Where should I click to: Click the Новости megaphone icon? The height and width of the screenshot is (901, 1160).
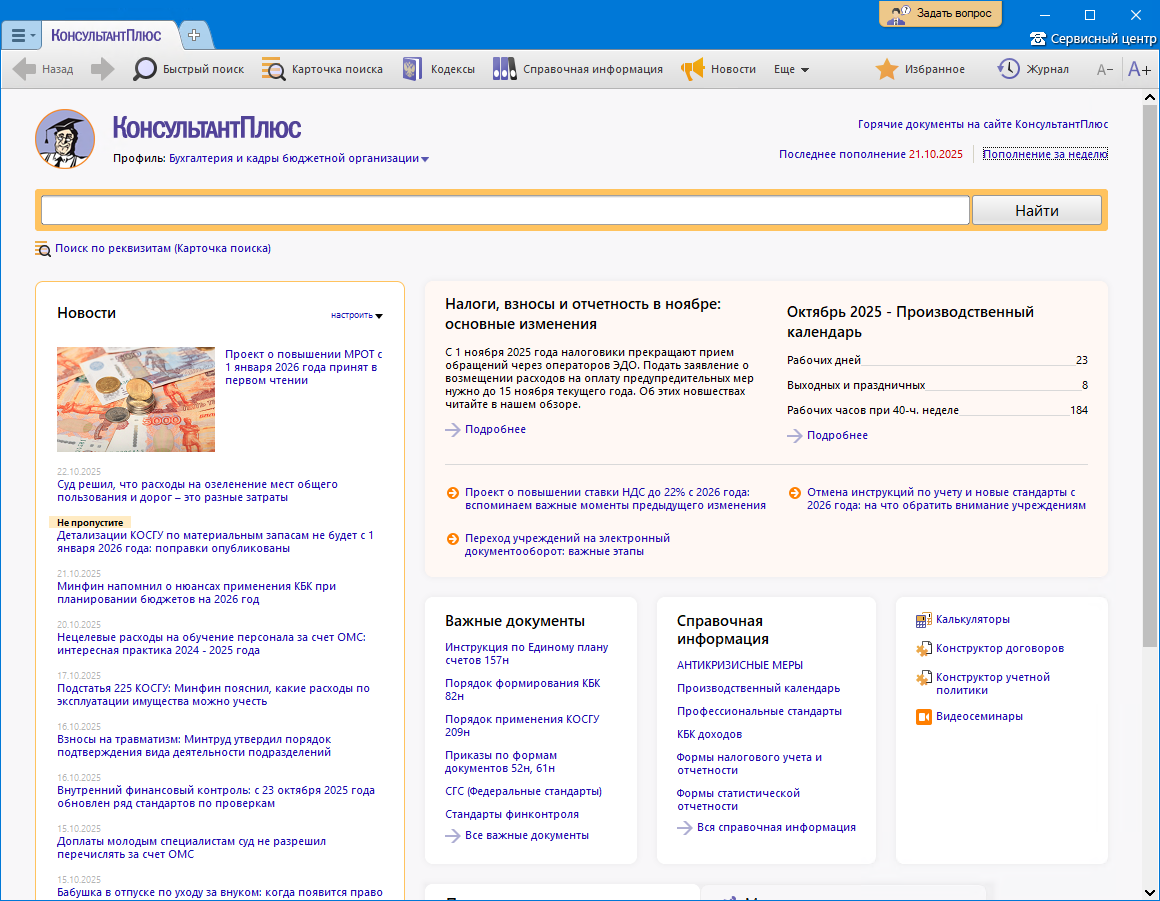(693, 69)
